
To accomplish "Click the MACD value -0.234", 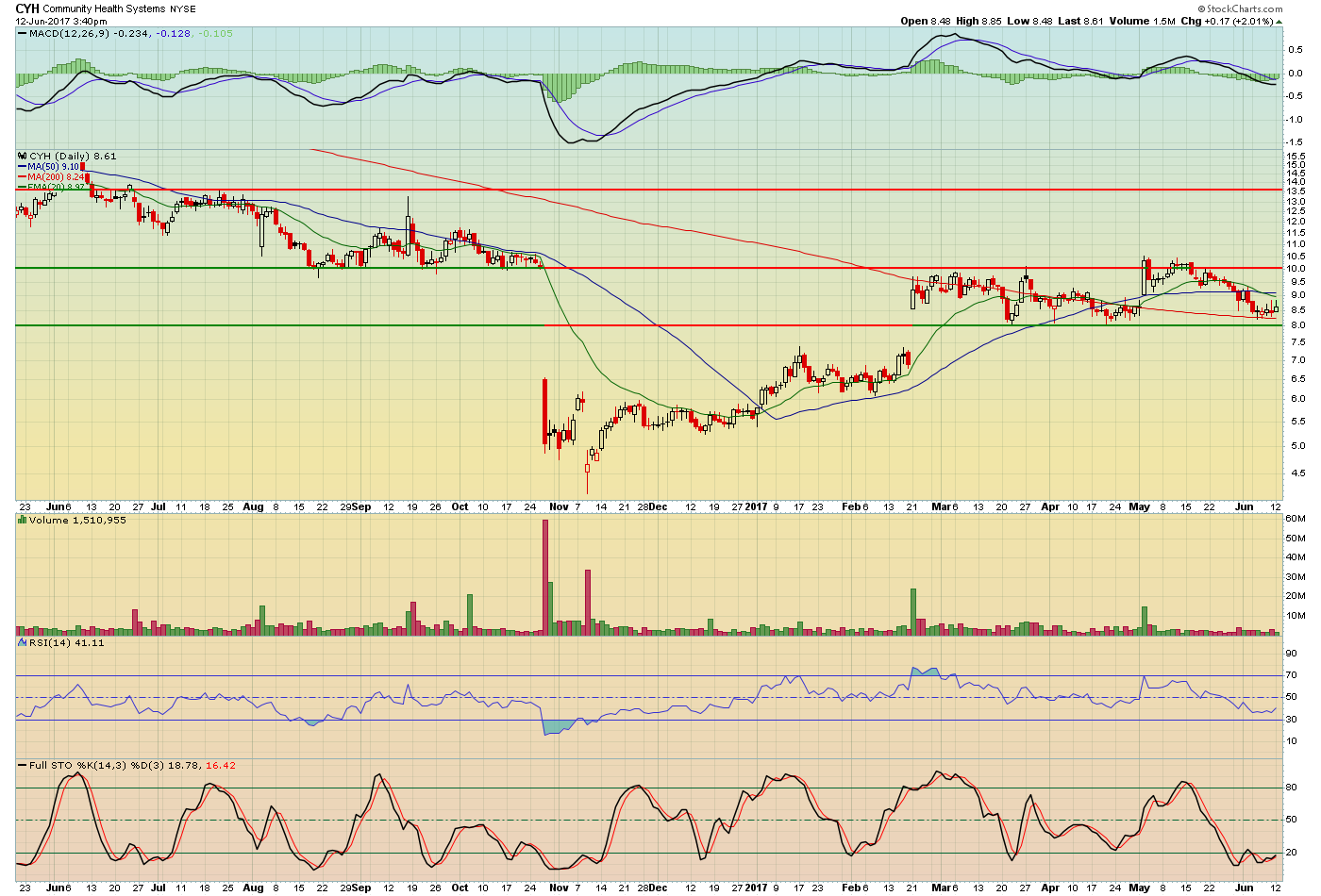I will click(131, 34).
